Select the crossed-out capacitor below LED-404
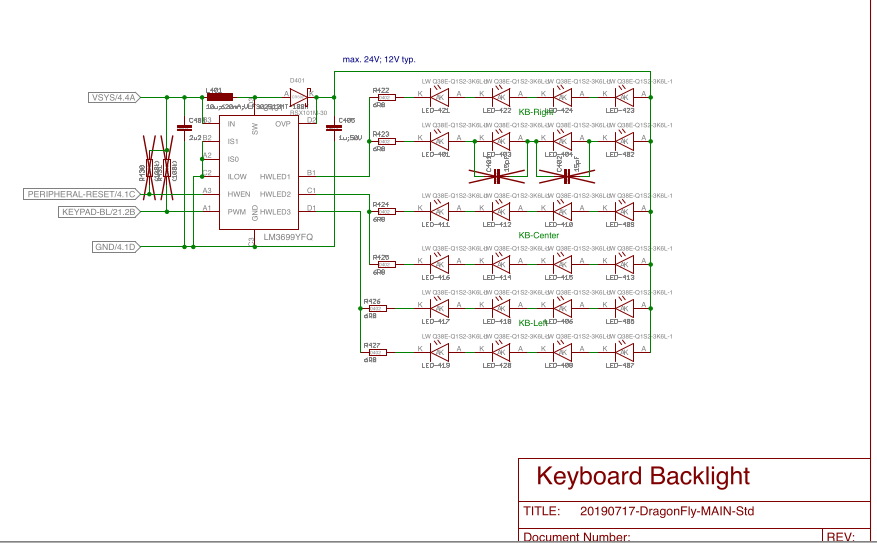 (565, 175)
